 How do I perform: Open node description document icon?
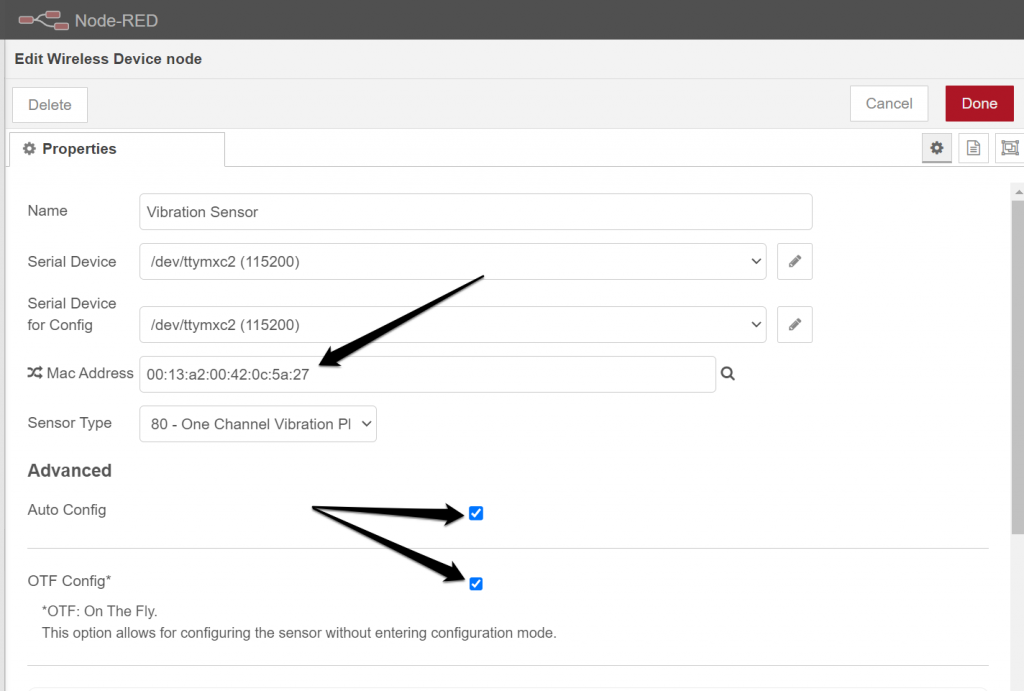tap(973, 148)
